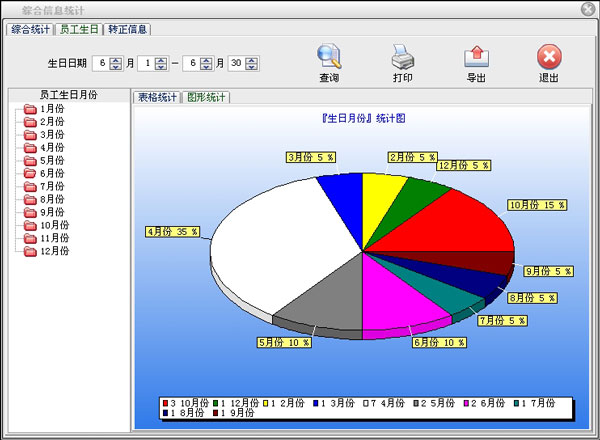Viewport: 600px width, 440px height.
Task: Select the 1月份 folder in tree
Action: [30, 108]
